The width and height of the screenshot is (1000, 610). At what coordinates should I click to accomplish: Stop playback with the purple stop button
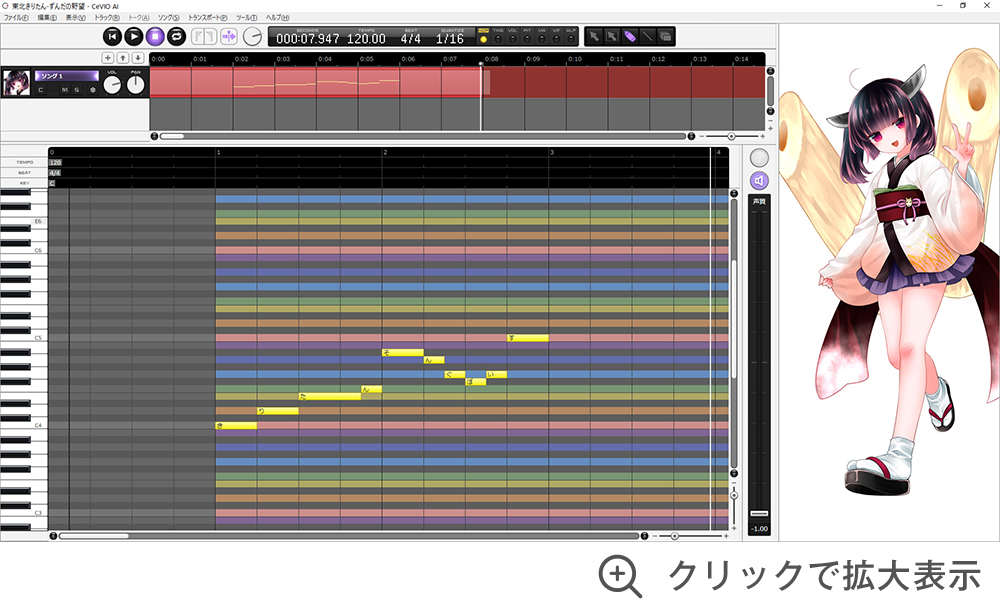[155, 36]
